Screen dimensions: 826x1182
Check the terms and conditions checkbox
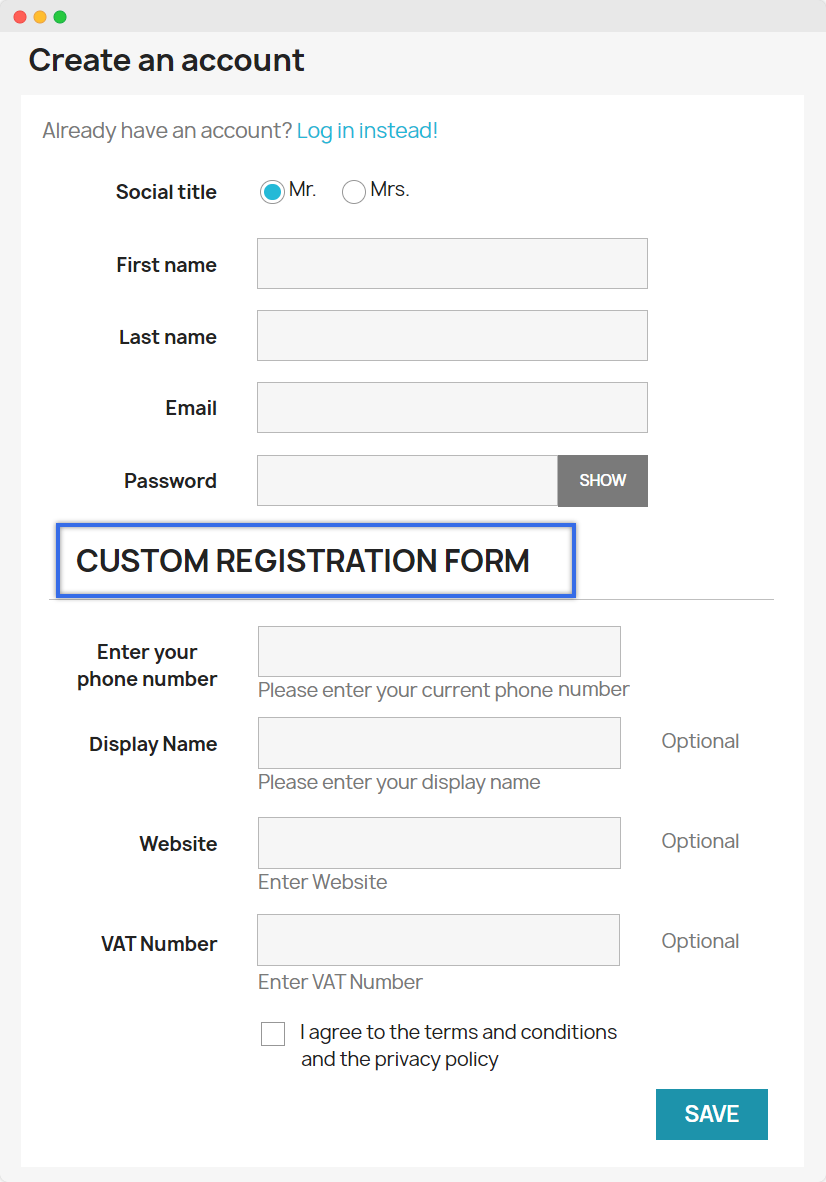point(273,1034)
